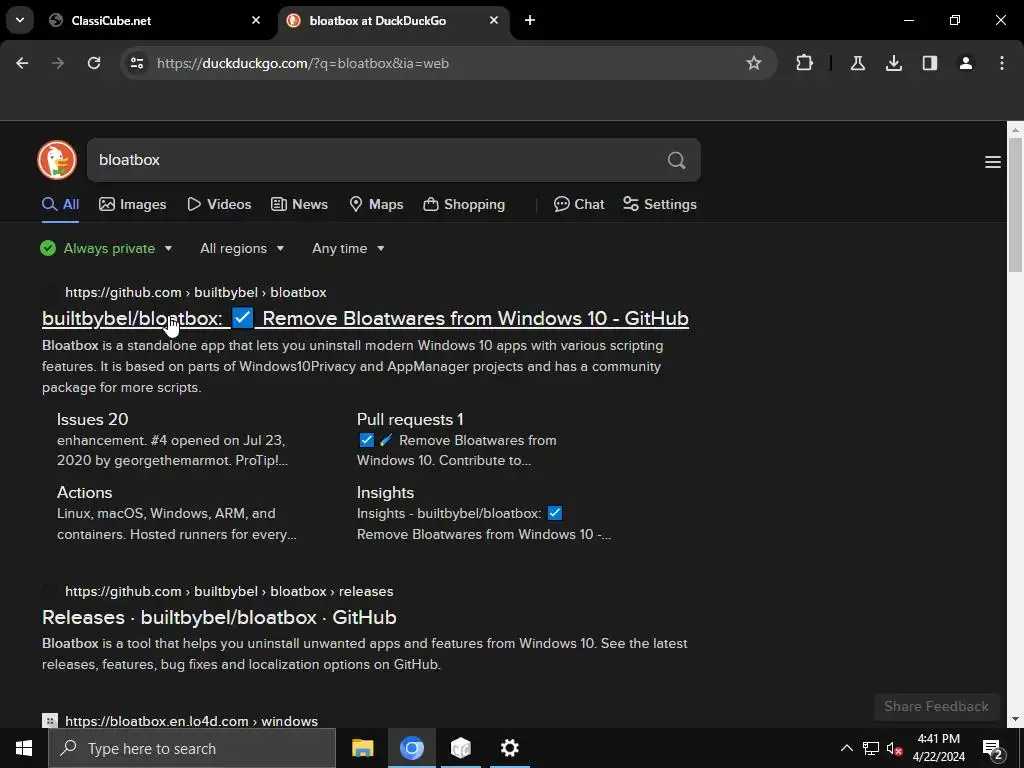Expand the All regions dropdown
The height and width of the screenshot is (768, 1024).
pos(242,248)
